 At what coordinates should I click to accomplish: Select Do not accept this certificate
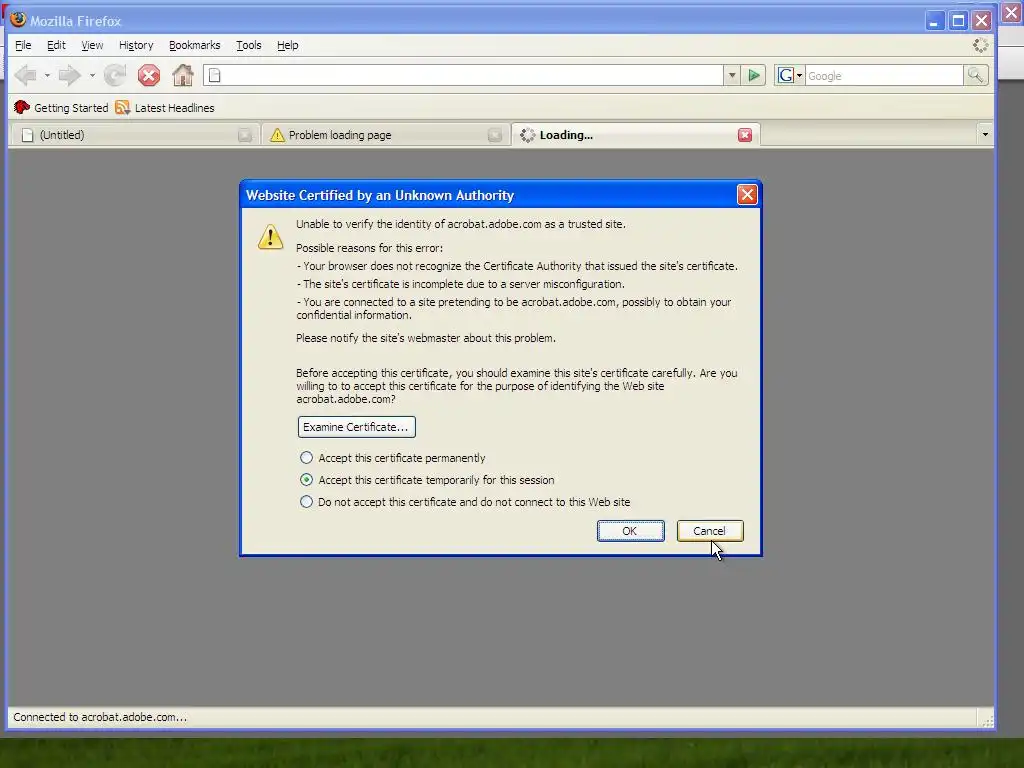(x=306, y=502)
